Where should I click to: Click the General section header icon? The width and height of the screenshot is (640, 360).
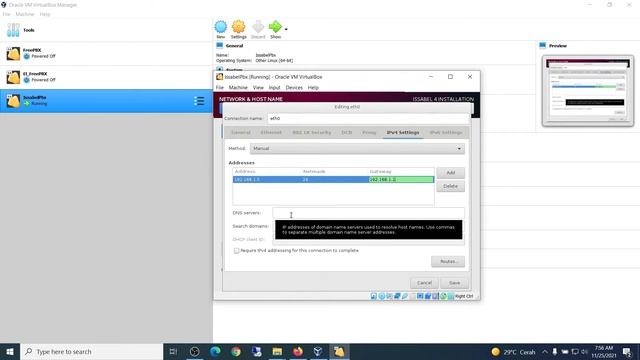click(220, 45)
